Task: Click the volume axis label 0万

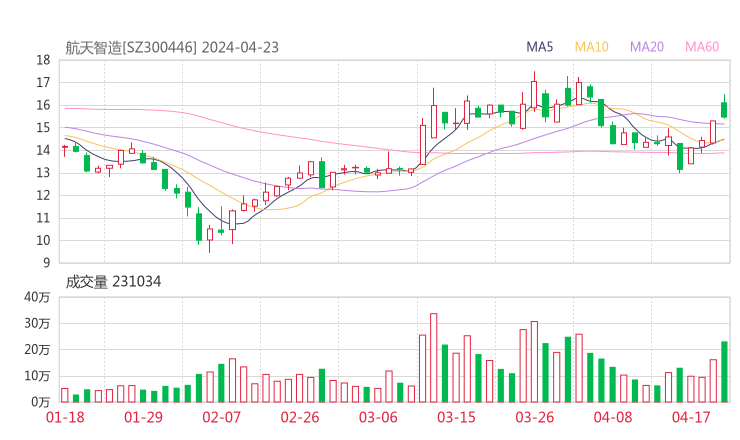Action: point(41,402)
